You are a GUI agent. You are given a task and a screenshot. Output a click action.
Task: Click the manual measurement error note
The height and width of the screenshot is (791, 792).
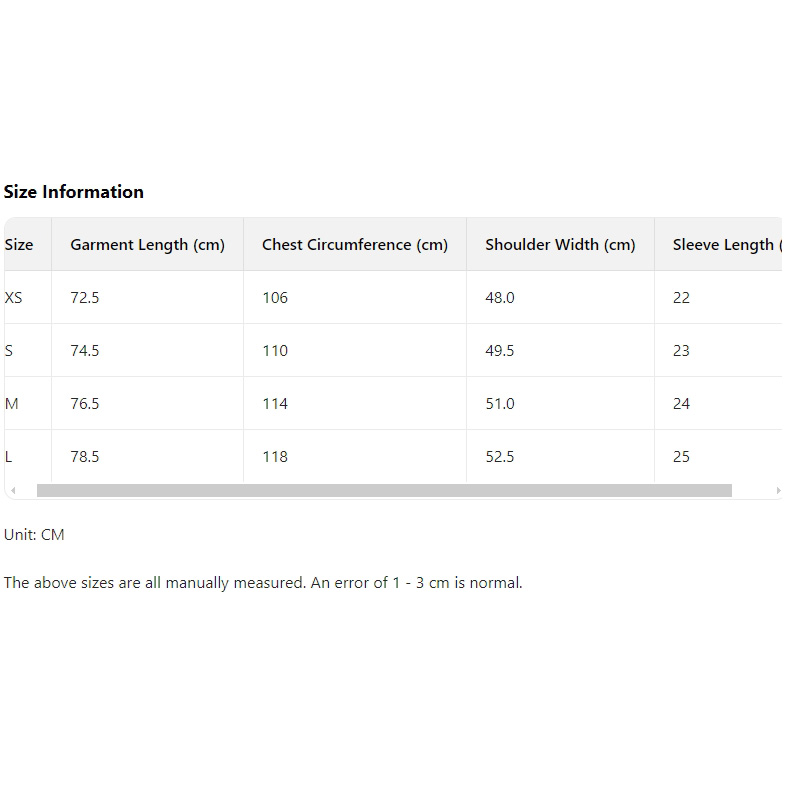tap(263, 583)
